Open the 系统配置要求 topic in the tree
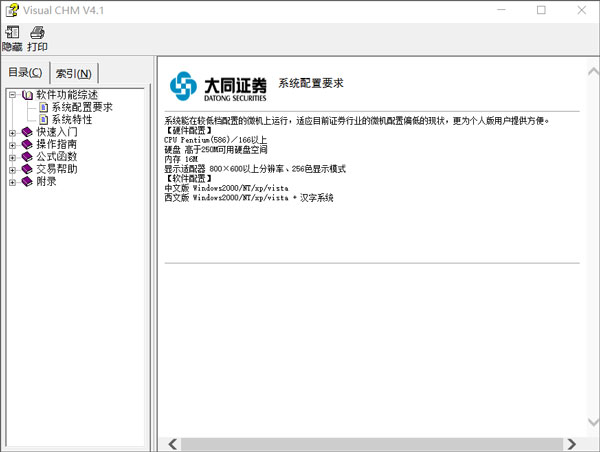This screenshot has height=452, width=600. point(82,107)
